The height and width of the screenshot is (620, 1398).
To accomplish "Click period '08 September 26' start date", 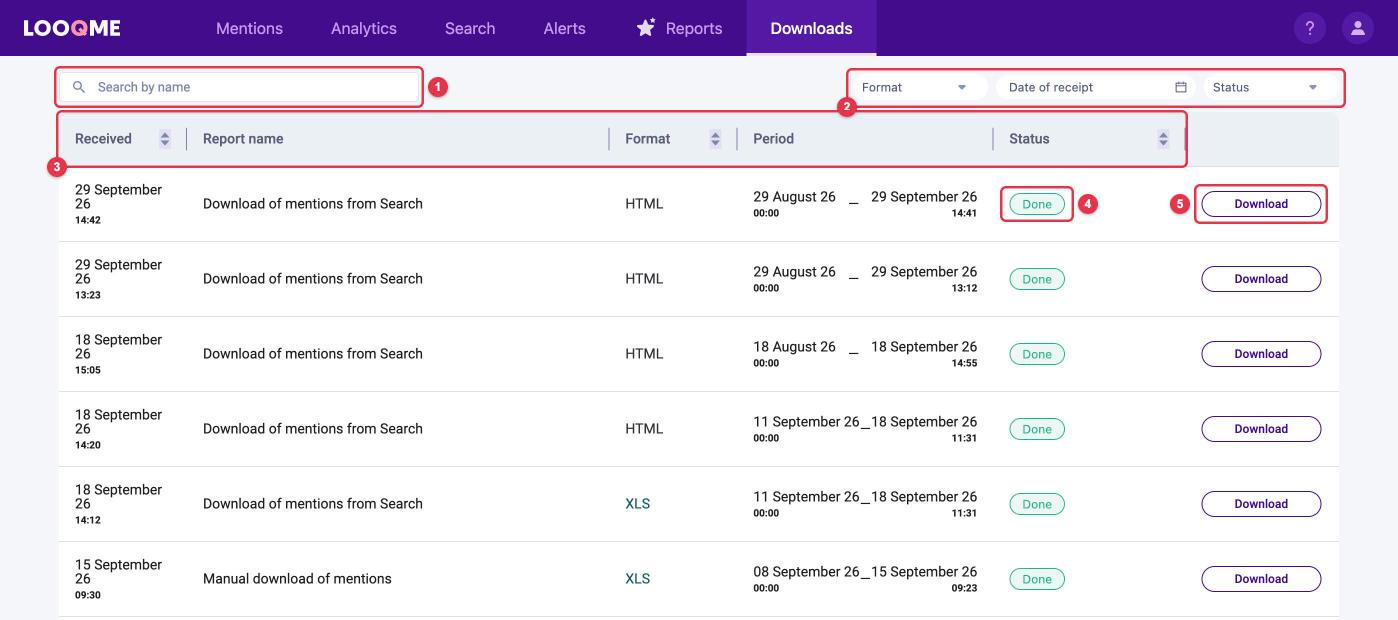I will click(x=806, y=572).
